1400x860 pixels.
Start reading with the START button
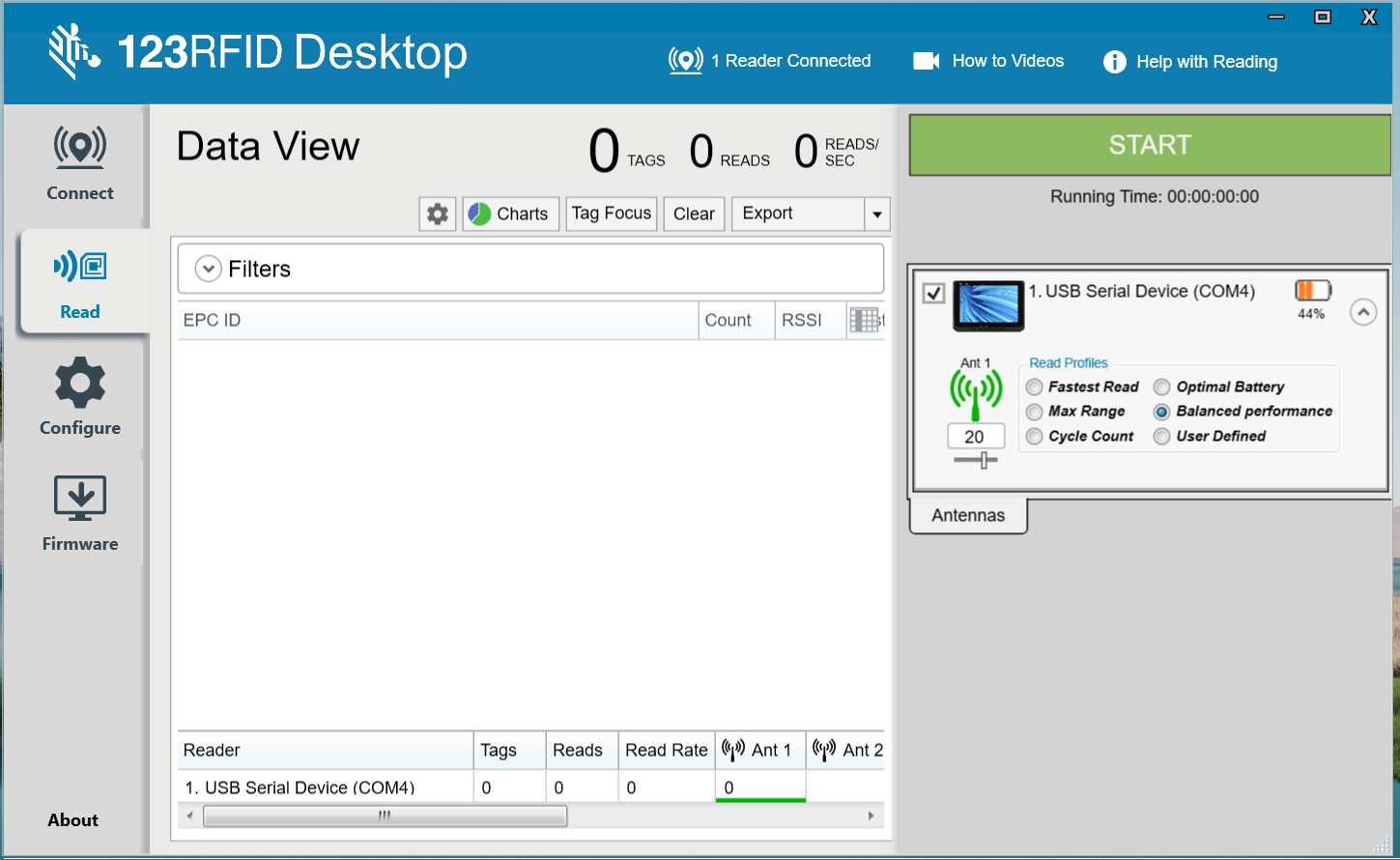[1150, 145]
